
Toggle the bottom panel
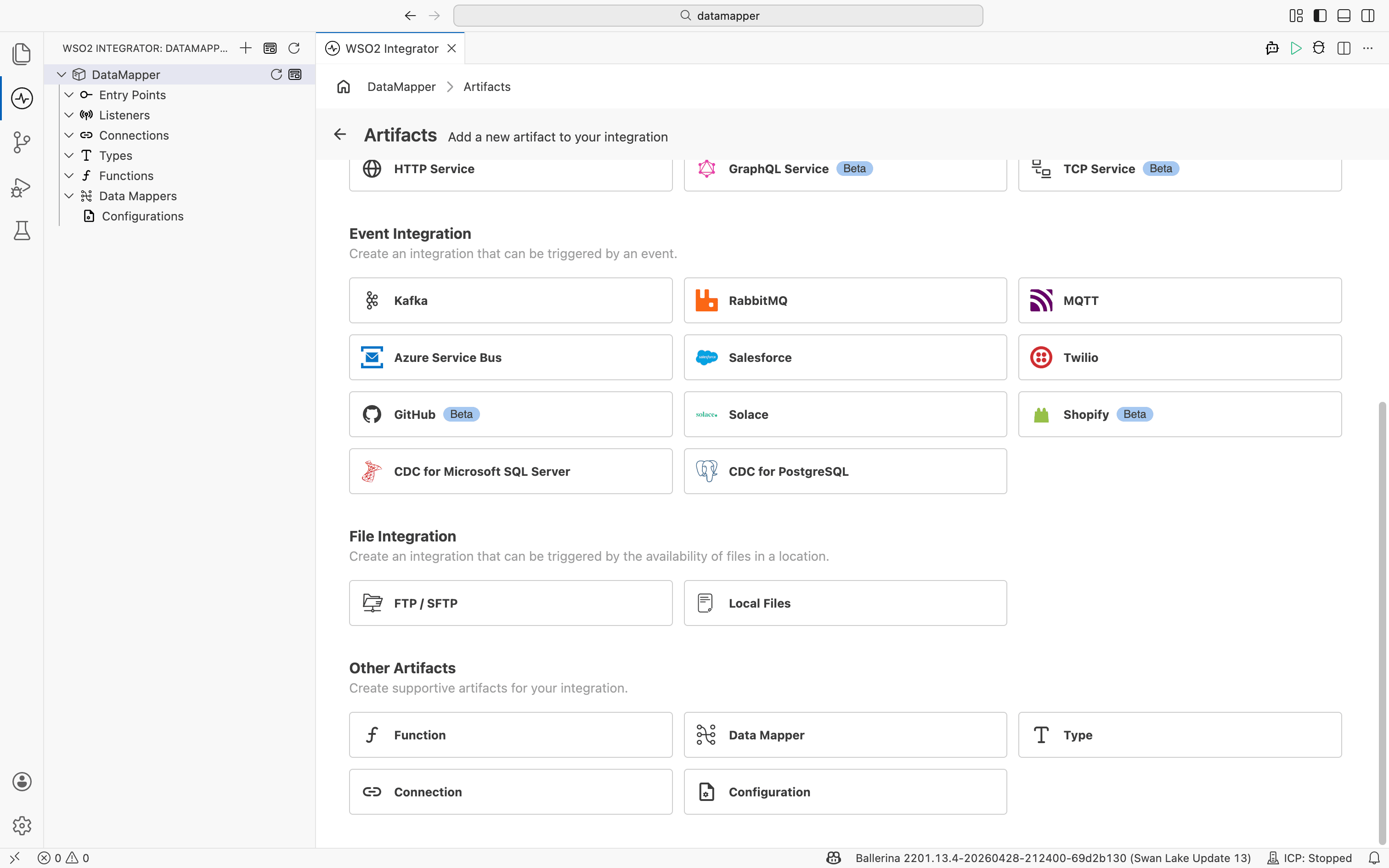1344,16
